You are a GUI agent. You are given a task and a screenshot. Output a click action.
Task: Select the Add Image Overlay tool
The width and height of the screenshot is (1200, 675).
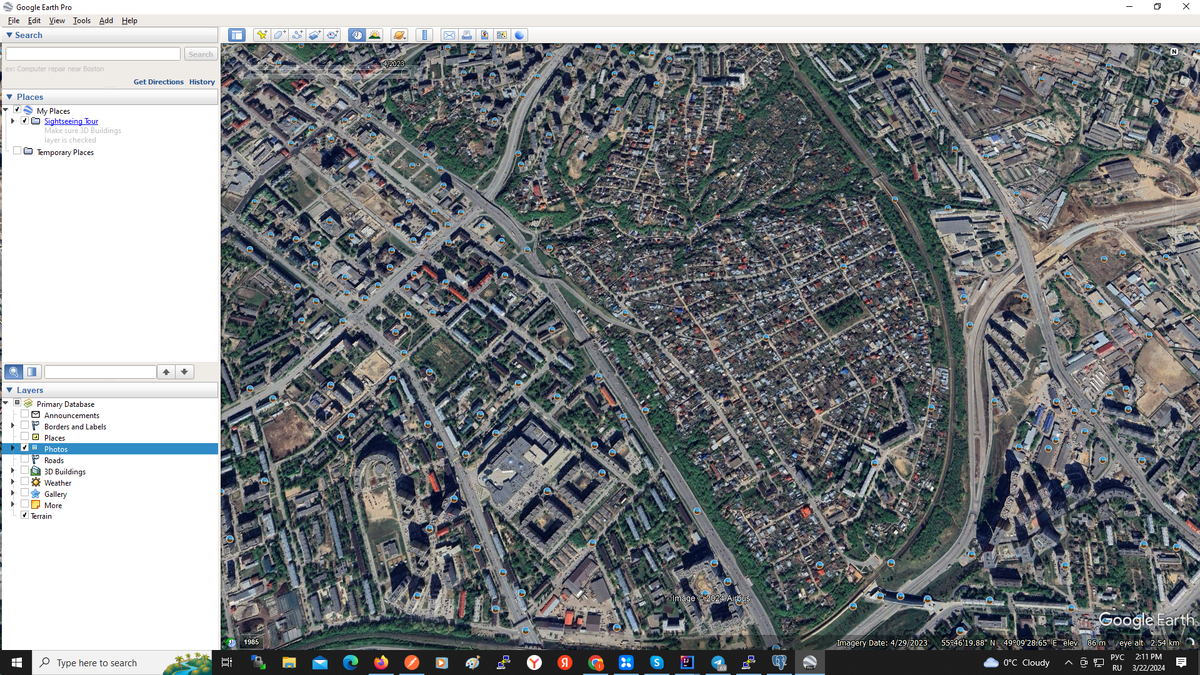tap(315, 35)
